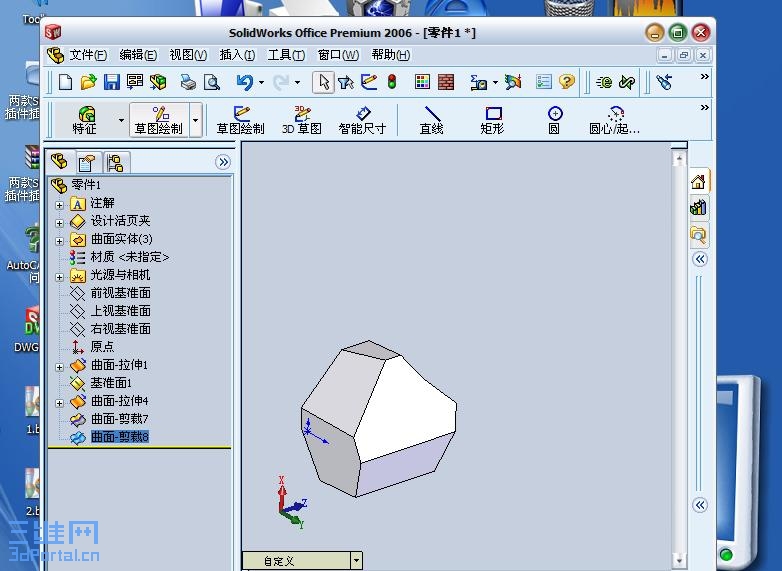Open the 帮助(H) menu

391,55
